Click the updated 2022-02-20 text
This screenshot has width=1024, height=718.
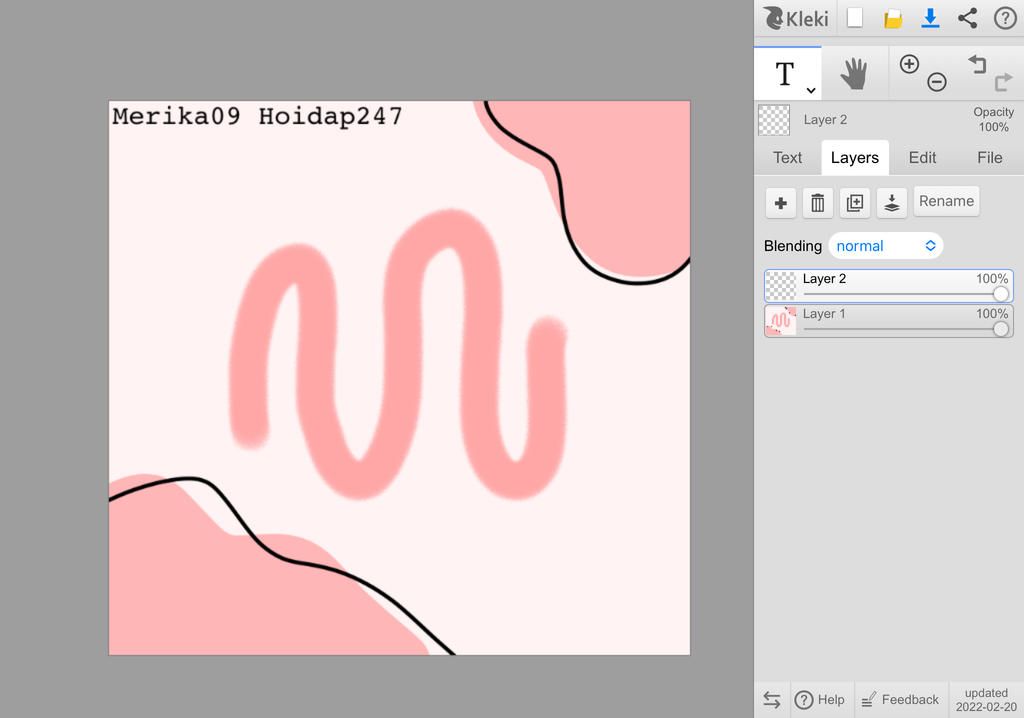coord(986,700)
